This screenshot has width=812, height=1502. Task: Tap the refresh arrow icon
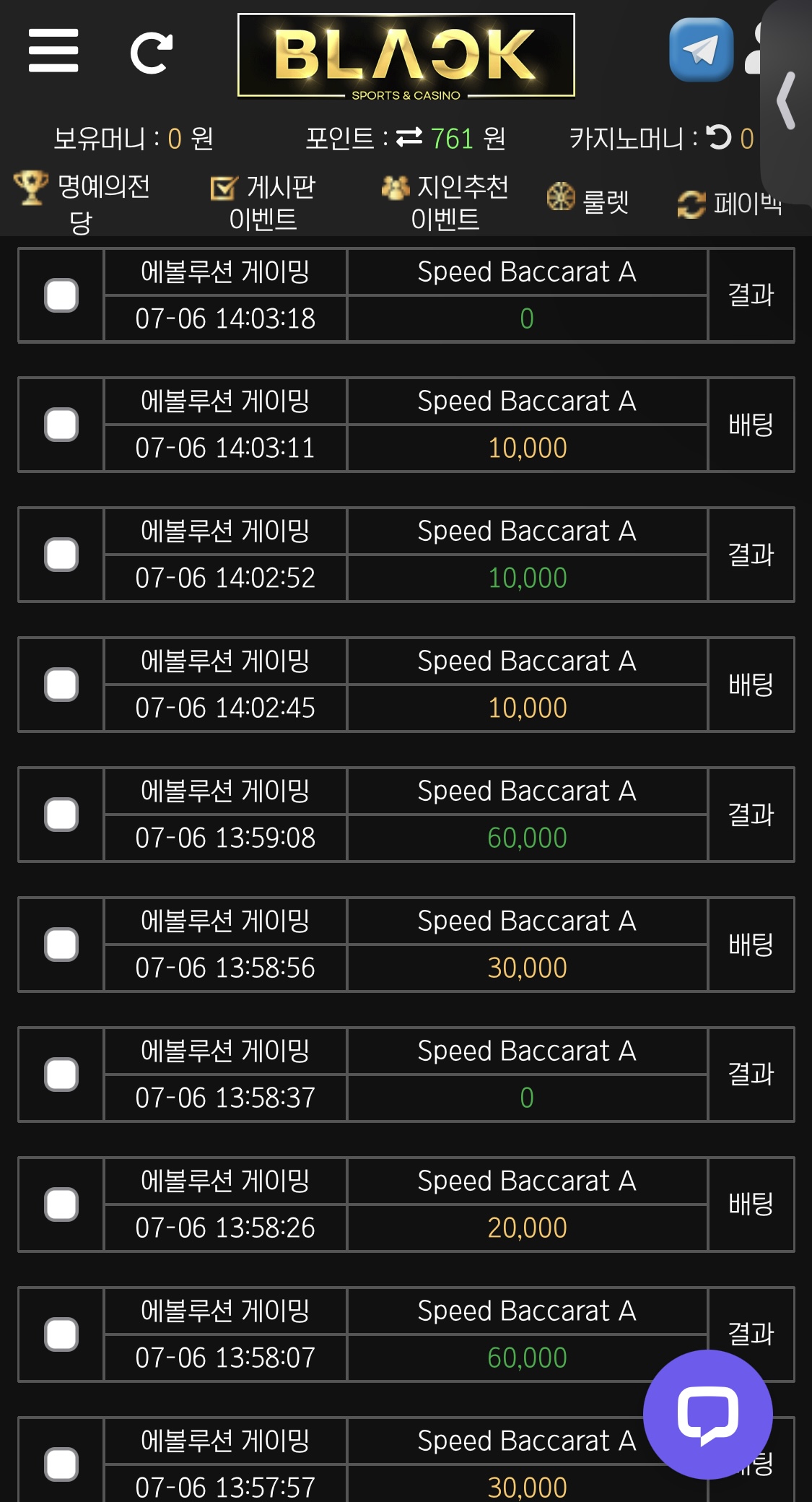(152, 53)
